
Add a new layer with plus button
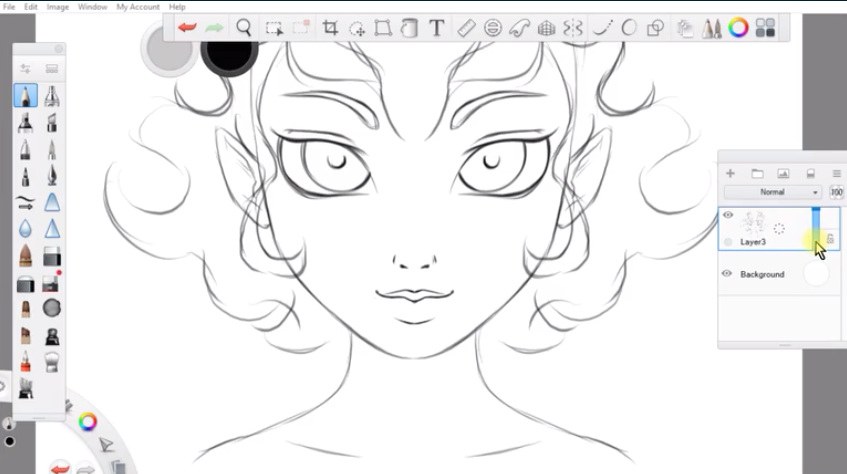pos(730,174)
